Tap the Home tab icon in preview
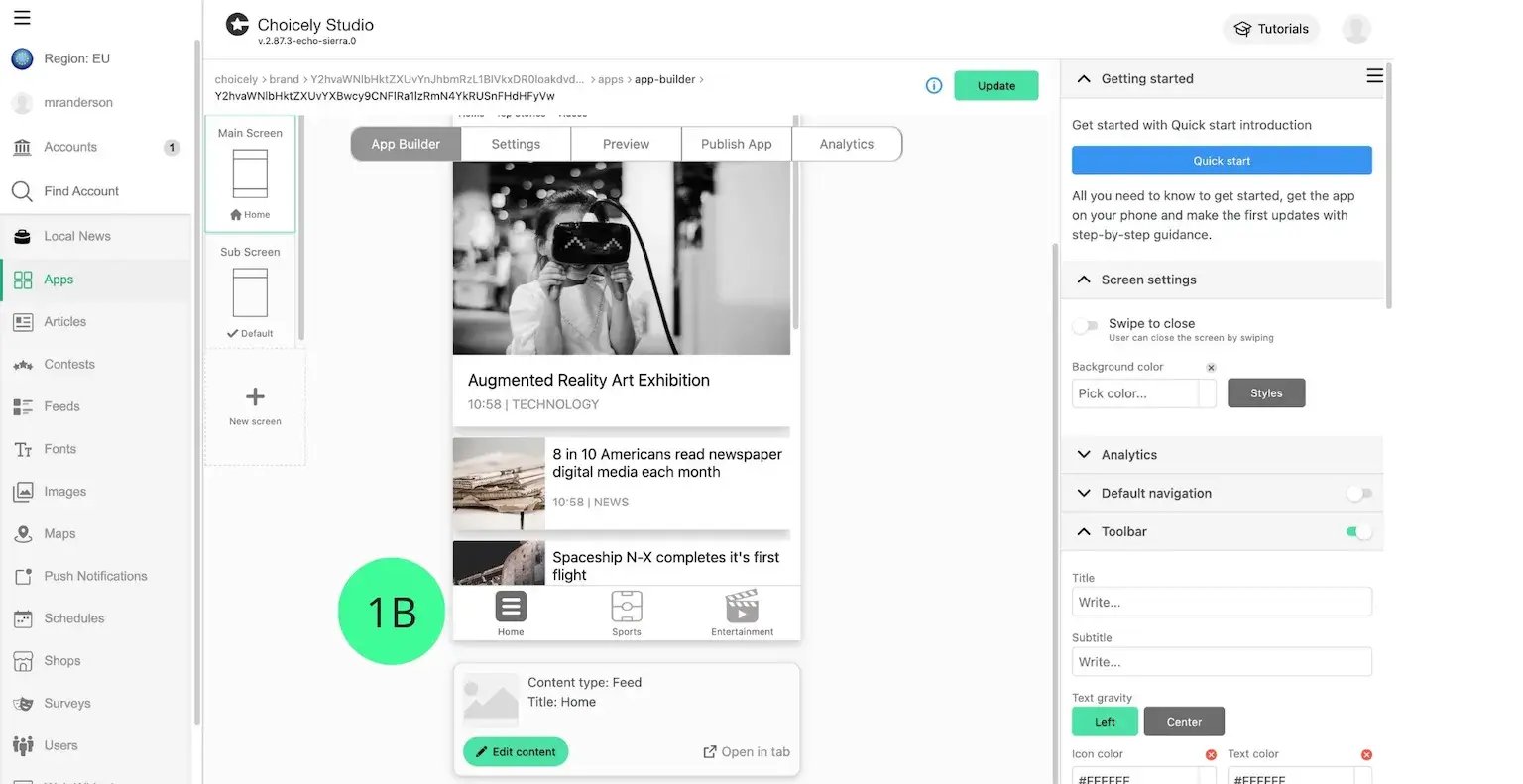 pyautogui.click(x=511, y=607)
